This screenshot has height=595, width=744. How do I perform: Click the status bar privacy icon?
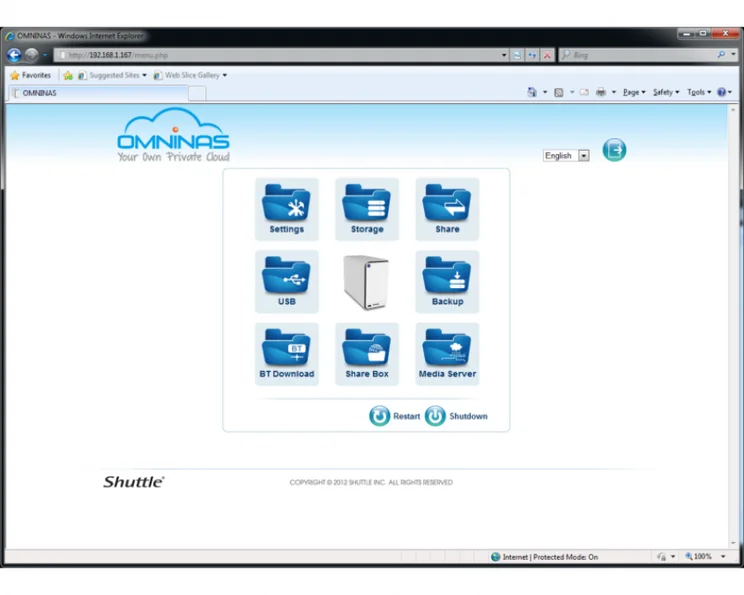point(662,557)
